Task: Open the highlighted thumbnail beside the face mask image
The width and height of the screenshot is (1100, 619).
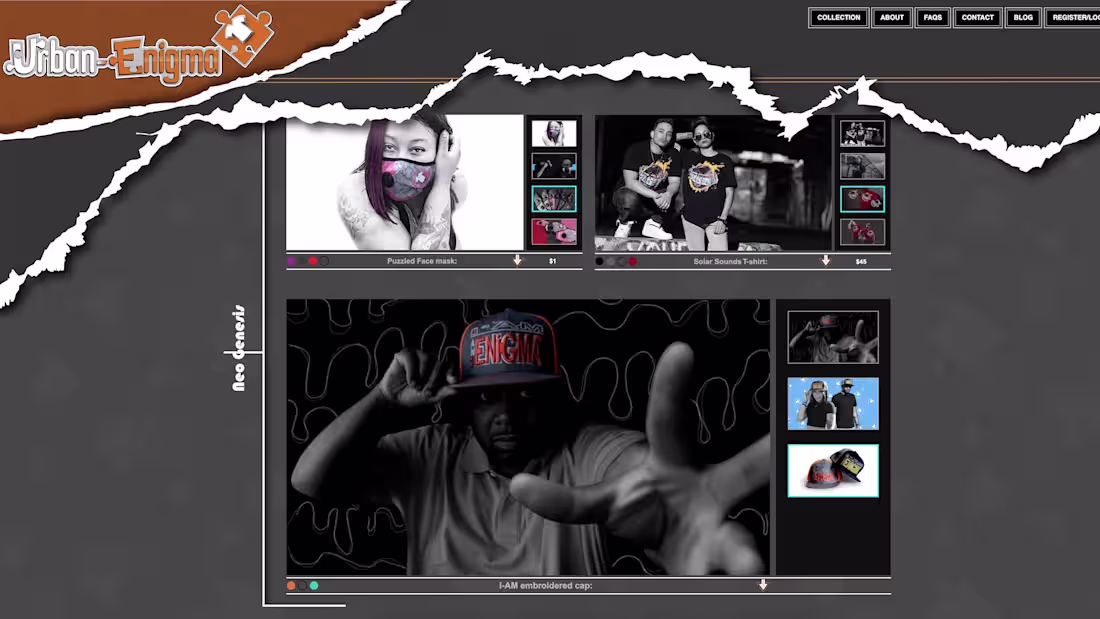Action: pos(554,199)
